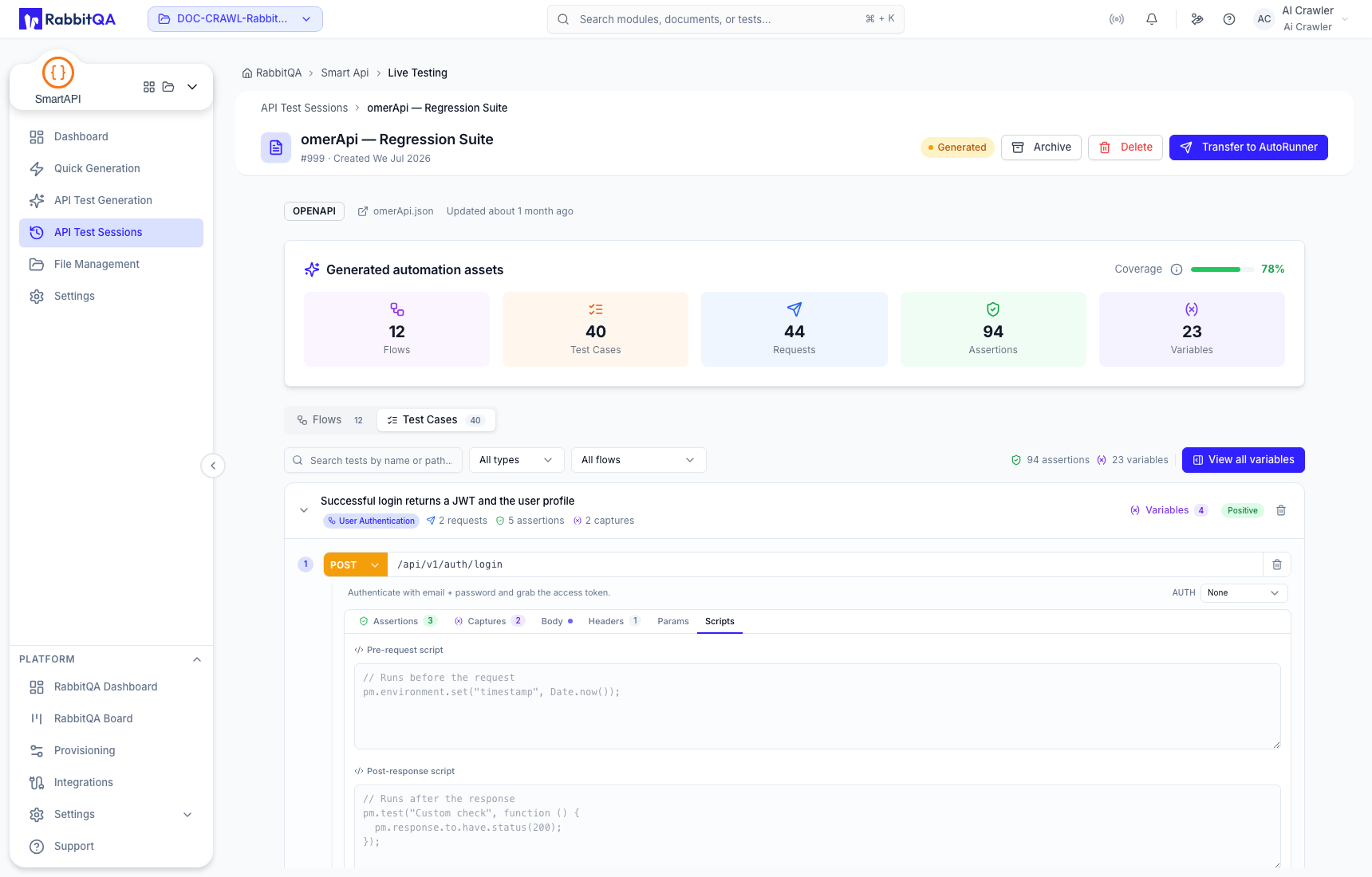1372x877 pixels.
Task: Click the Delete session button
Action: pos(1126,147)
